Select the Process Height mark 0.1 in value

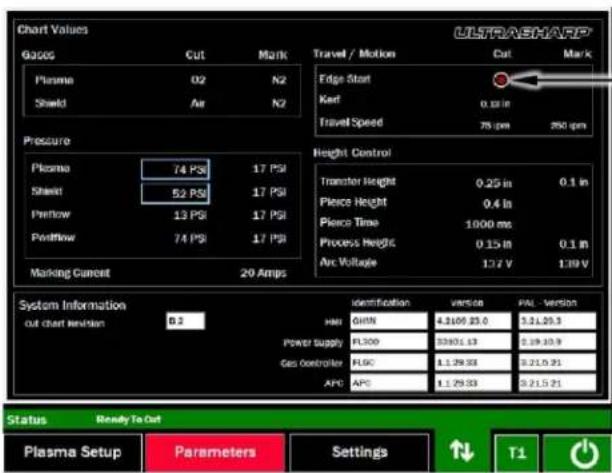tap(574, 244)
